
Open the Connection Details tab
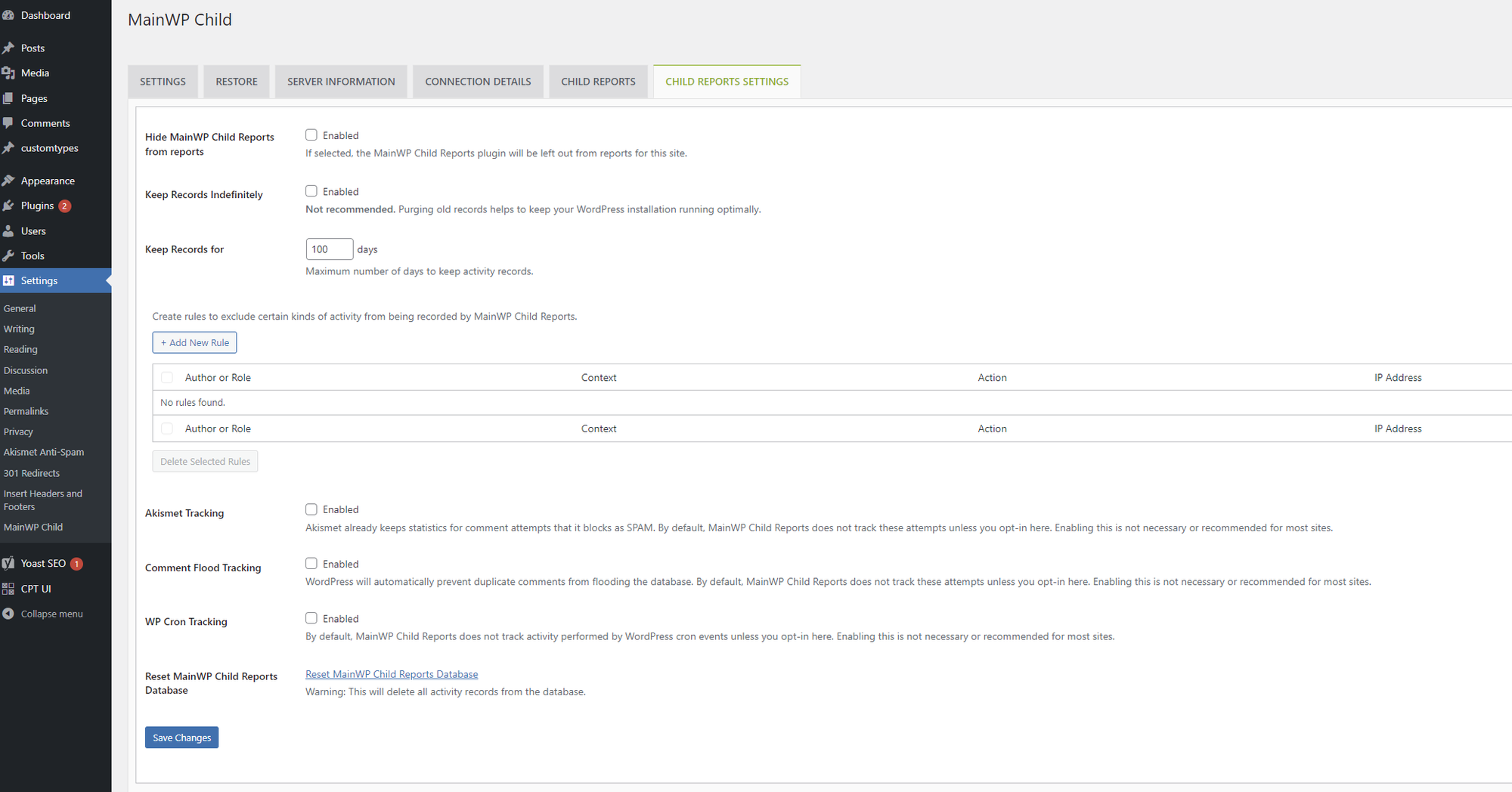coord(478,81)
